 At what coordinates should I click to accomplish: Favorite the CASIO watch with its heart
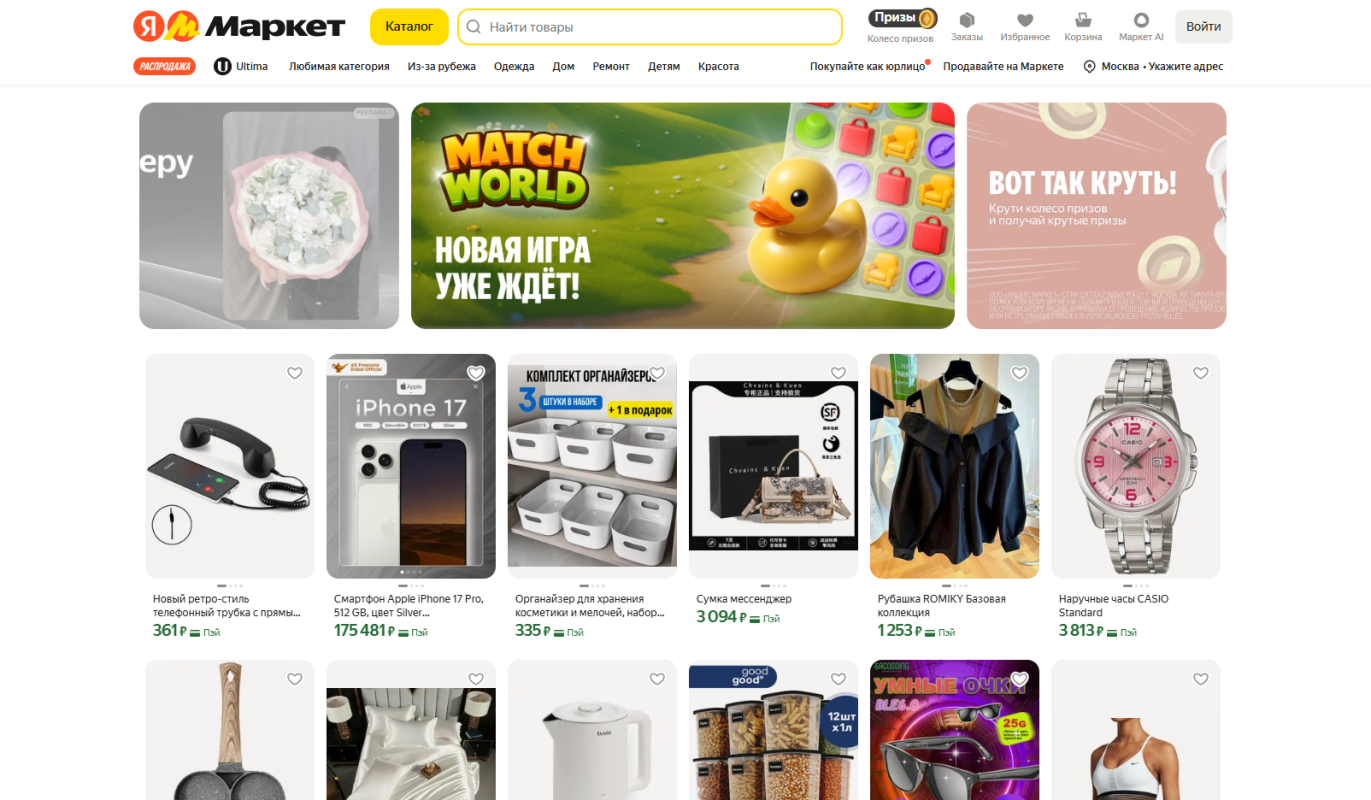[x=1201, y=373]
